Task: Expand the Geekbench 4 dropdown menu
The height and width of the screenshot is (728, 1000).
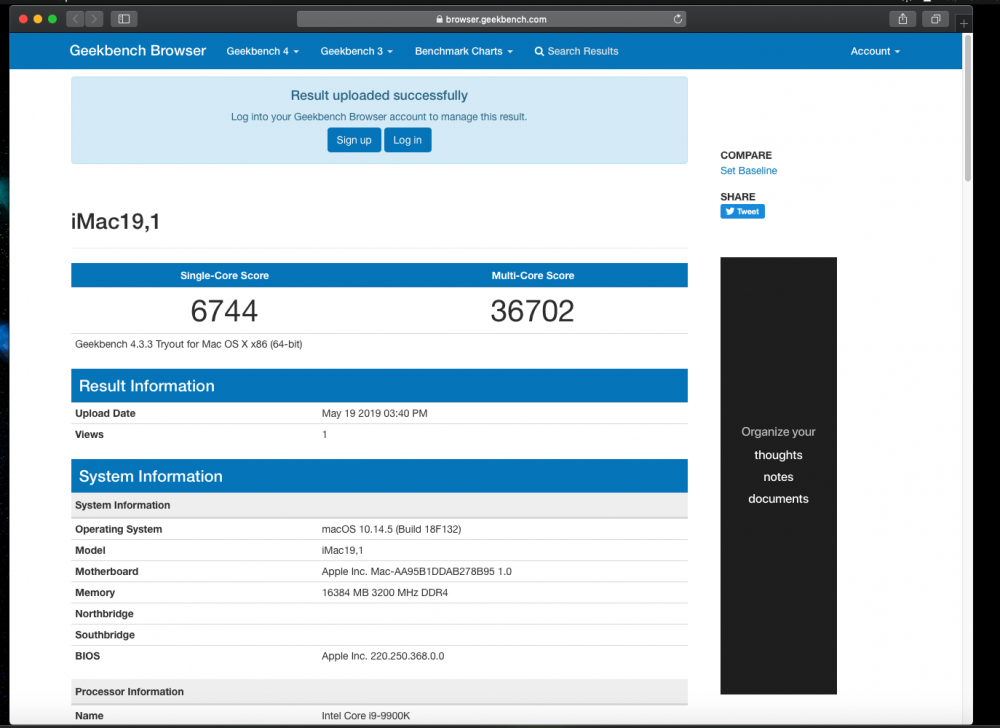Action: pos(263,51)
